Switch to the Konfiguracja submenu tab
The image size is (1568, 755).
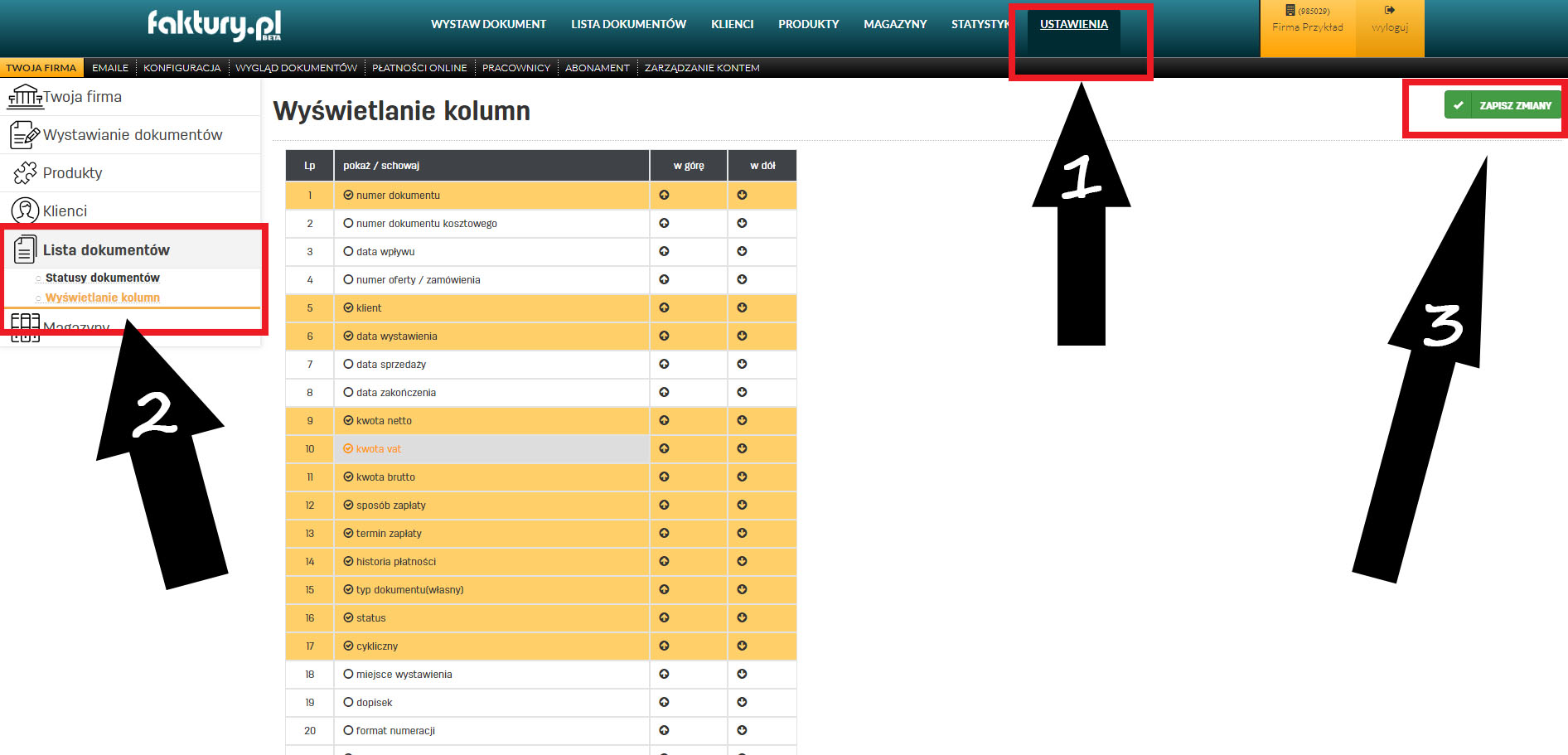(x=181, y=68)
